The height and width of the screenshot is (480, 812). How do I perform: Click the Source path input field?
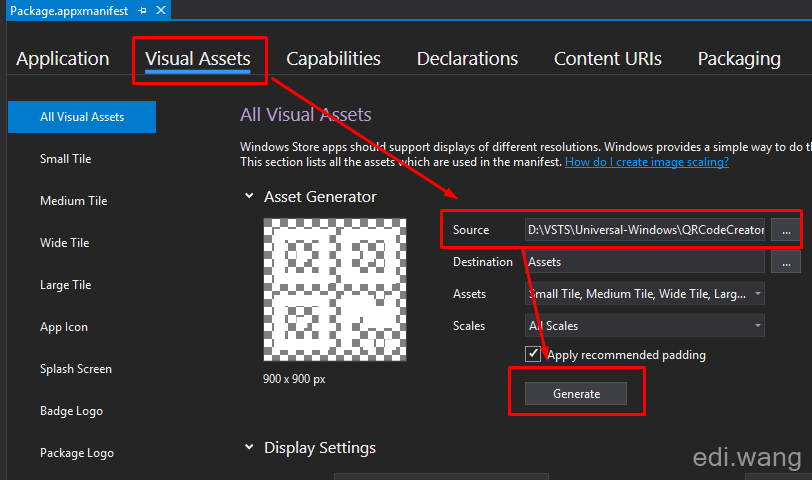(x=645, y=230)
